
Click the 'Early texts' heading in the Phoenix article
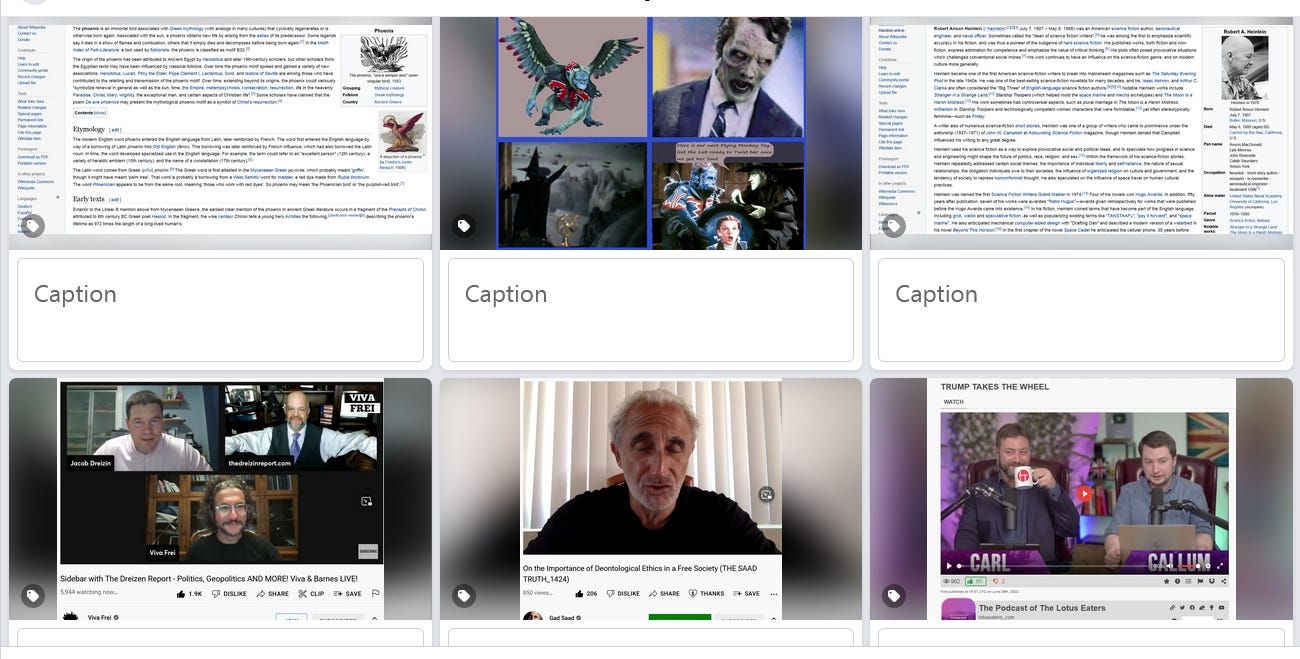tap(90, 198)
